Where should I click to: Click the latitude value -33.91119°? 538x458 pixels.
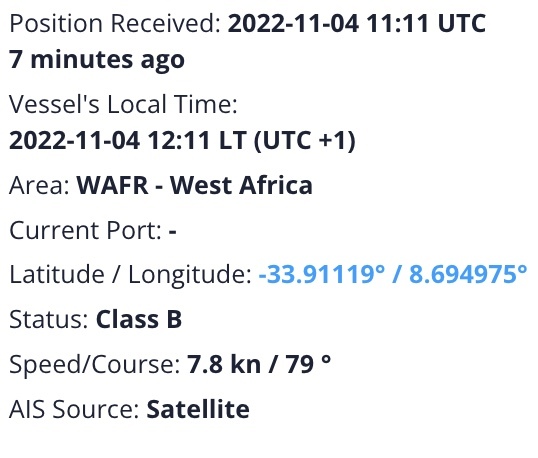(322, 274)
